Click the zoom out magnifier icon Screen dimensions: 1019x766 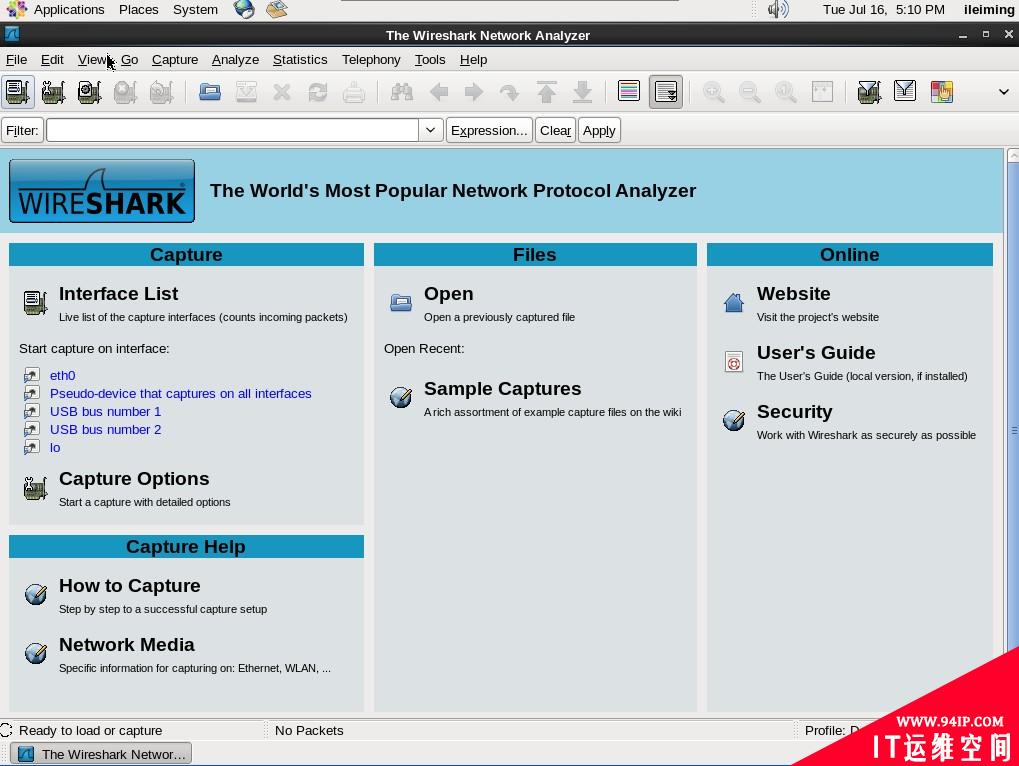point(750,92)
